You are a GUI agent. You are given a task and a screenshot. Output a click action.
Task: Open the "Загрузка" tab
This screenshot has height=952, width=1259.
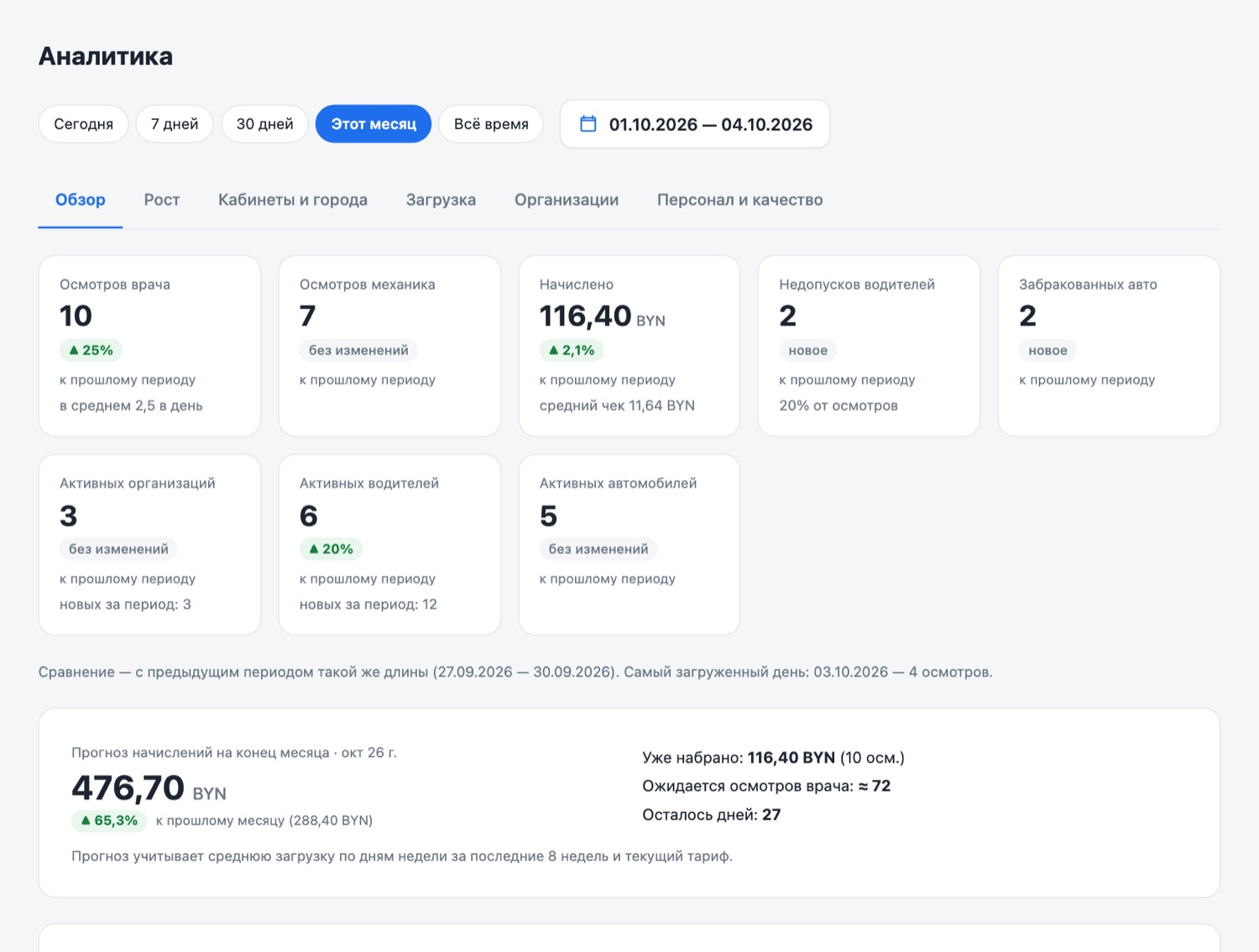[x=441, y=200]
